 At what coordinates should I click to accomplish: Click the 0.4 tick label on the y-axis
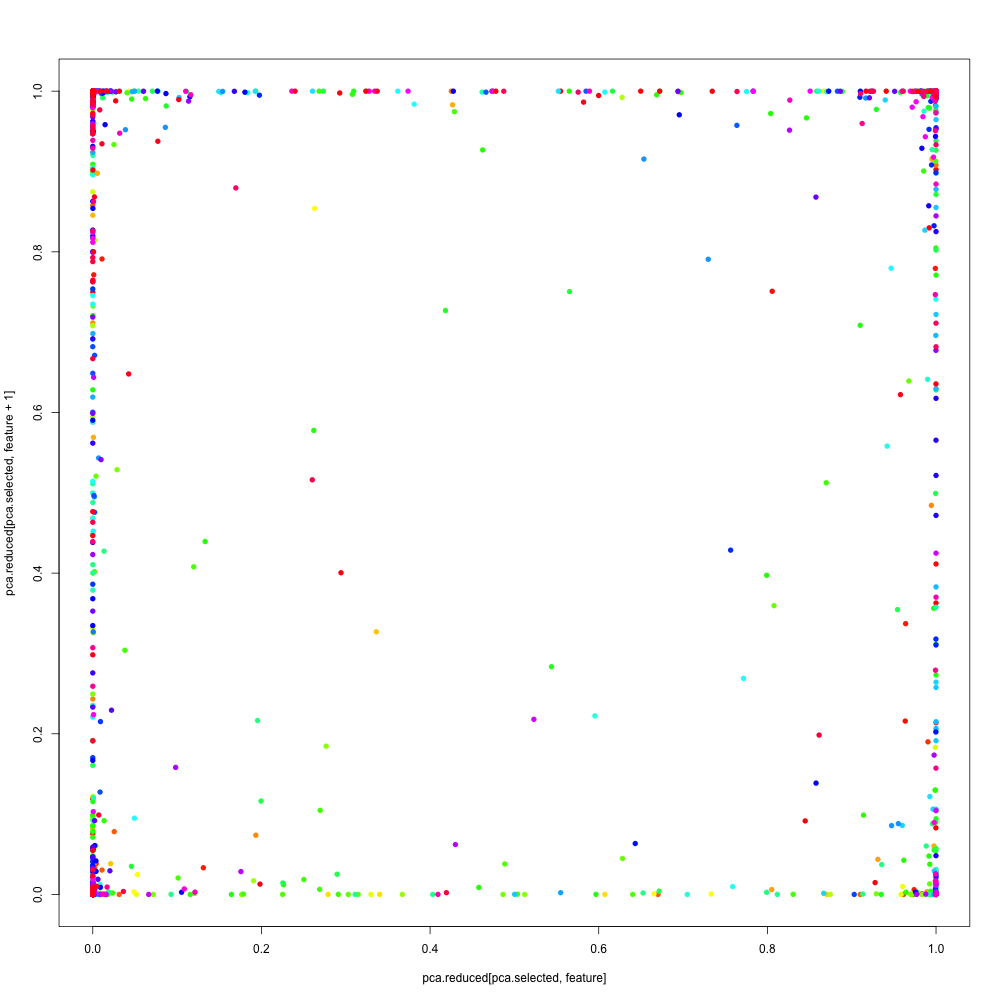point(36,573)
